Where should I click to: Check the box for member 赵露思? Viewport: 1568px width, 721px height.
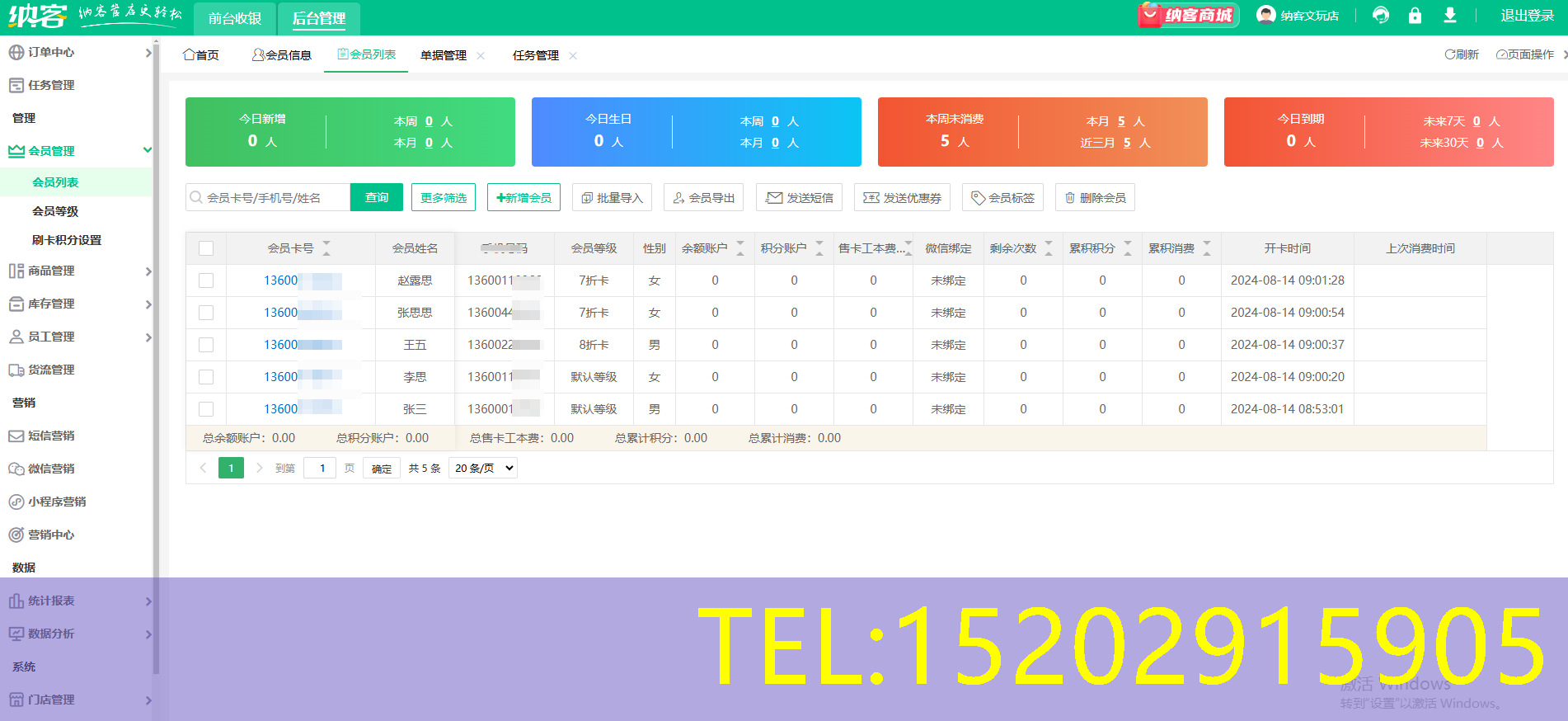click(206, 280)
